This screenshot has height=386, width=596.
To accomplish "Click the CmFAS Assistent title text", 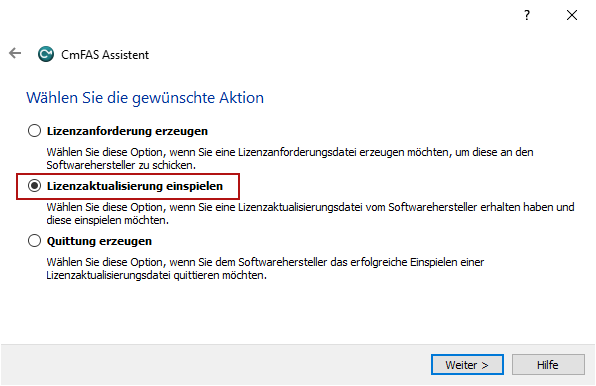I will pyautogui.click(x=105, y=55).
